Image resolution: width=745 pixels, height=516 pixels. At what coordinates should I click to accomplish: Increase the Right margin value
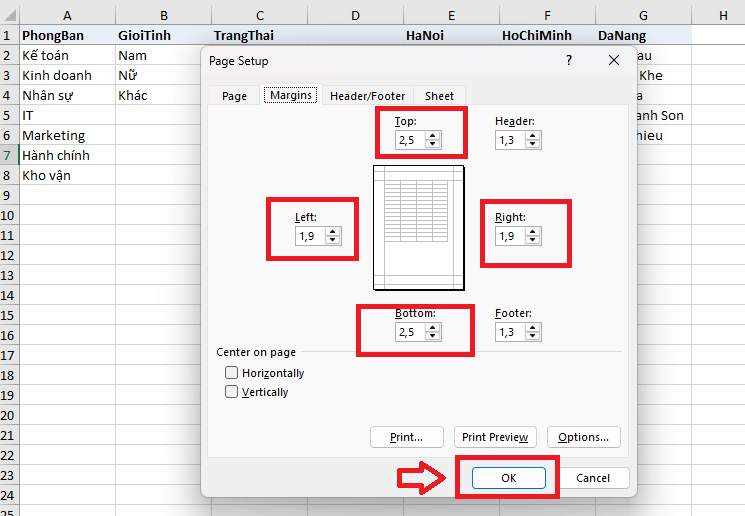[x=533, y=232]
